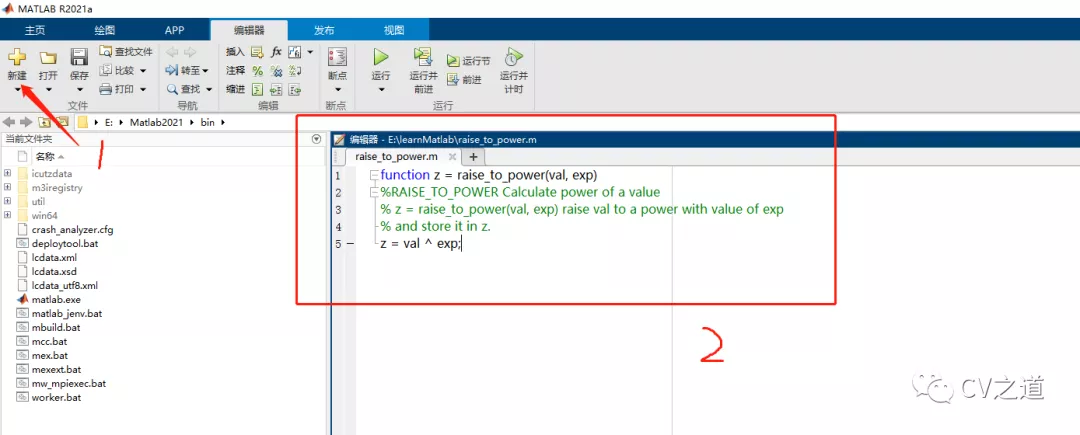This screenshot has height=435, width=1080.
Task: Switch to the 发布 ribbon tab
Action: (x=324, y=30)
